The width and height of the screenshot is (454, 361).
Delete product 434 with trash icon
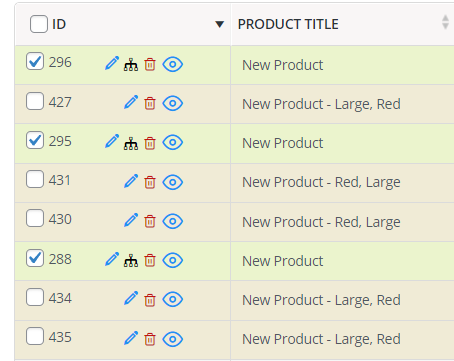pos(150,300)
